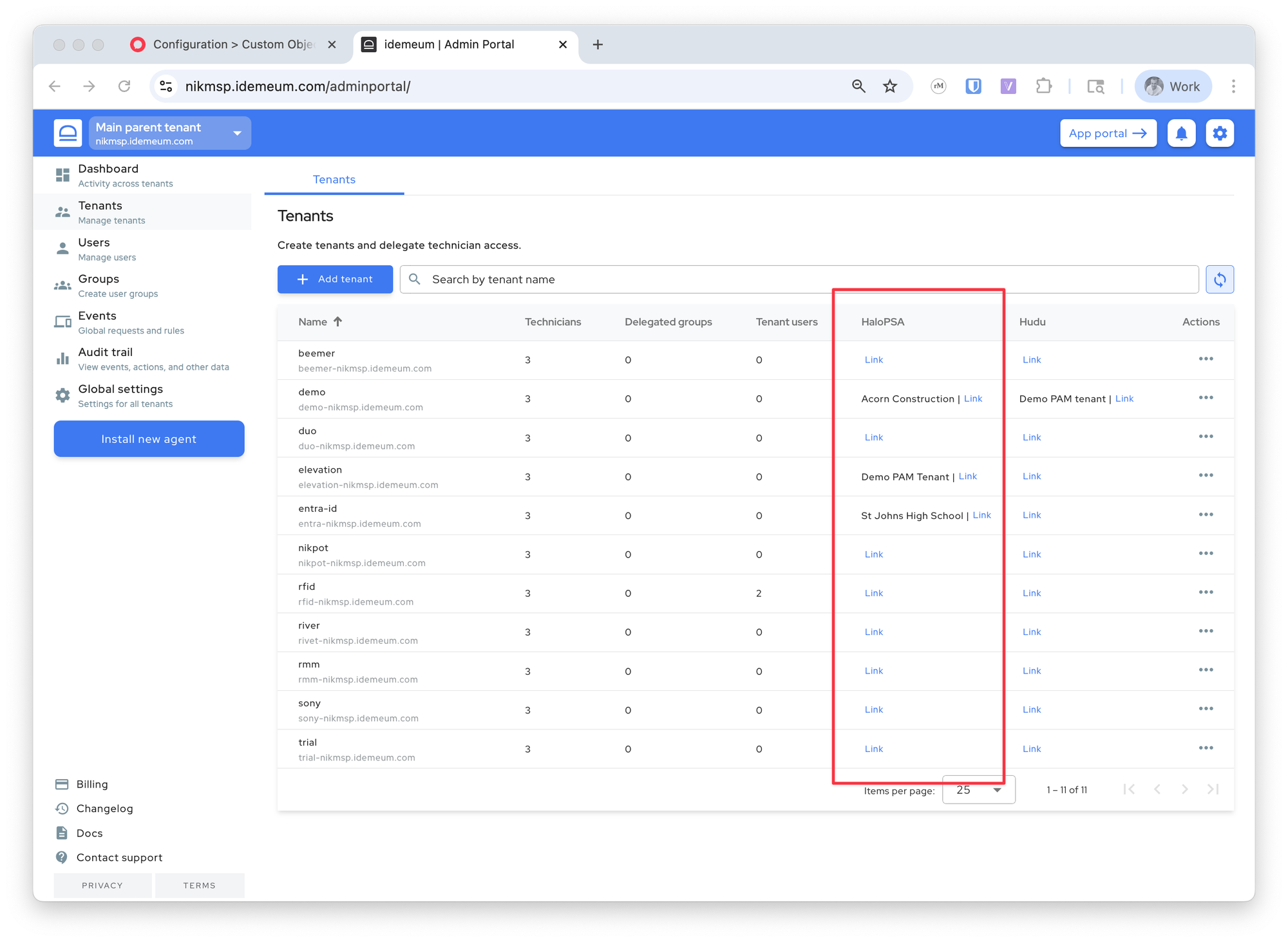Viewport: 1288px width, 942px height.
Task: Go to next page of tenants
Action: click(1184, 789)
